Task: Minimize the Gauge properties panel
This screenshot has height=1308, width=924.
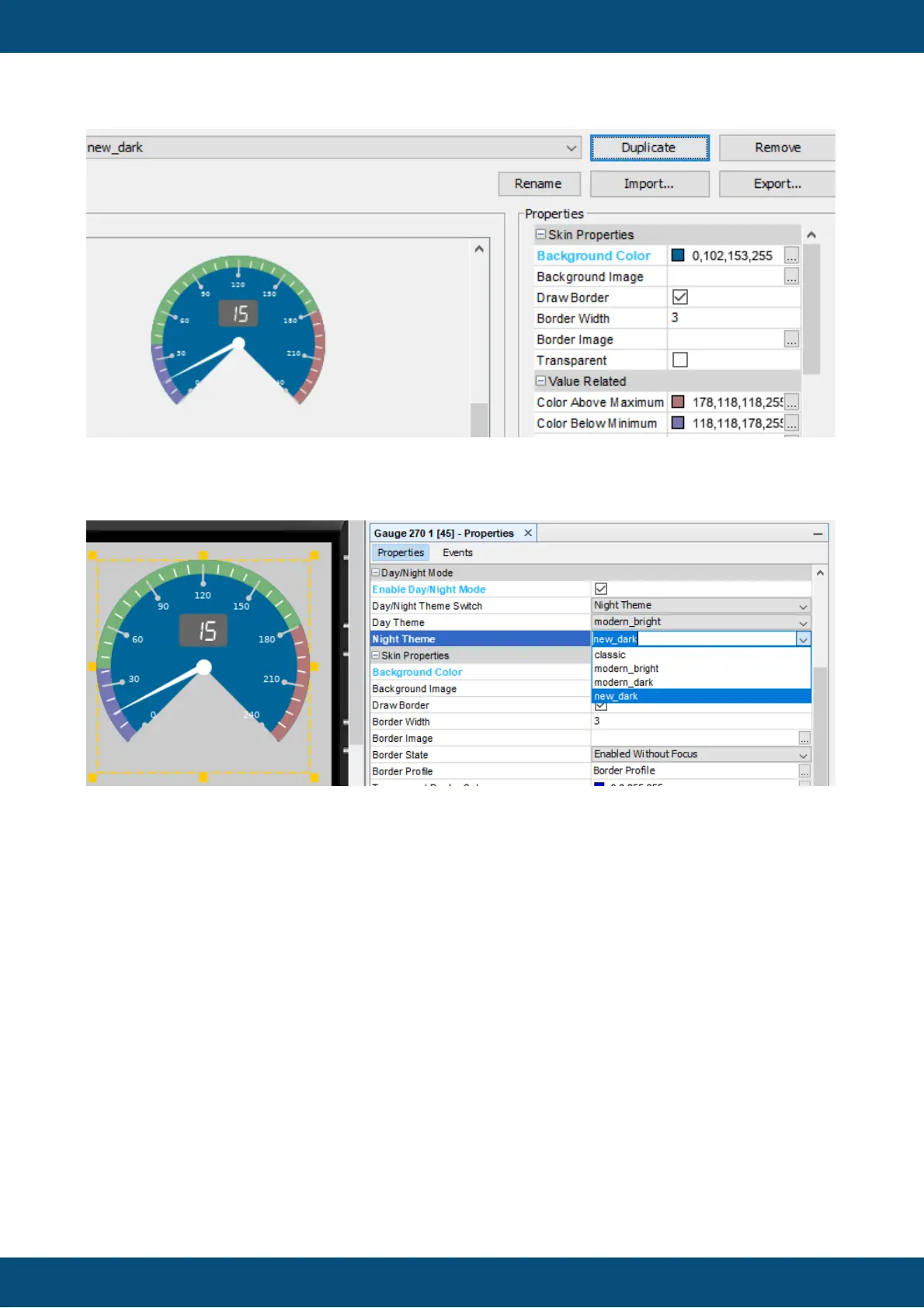Action: tap(818, 534)
